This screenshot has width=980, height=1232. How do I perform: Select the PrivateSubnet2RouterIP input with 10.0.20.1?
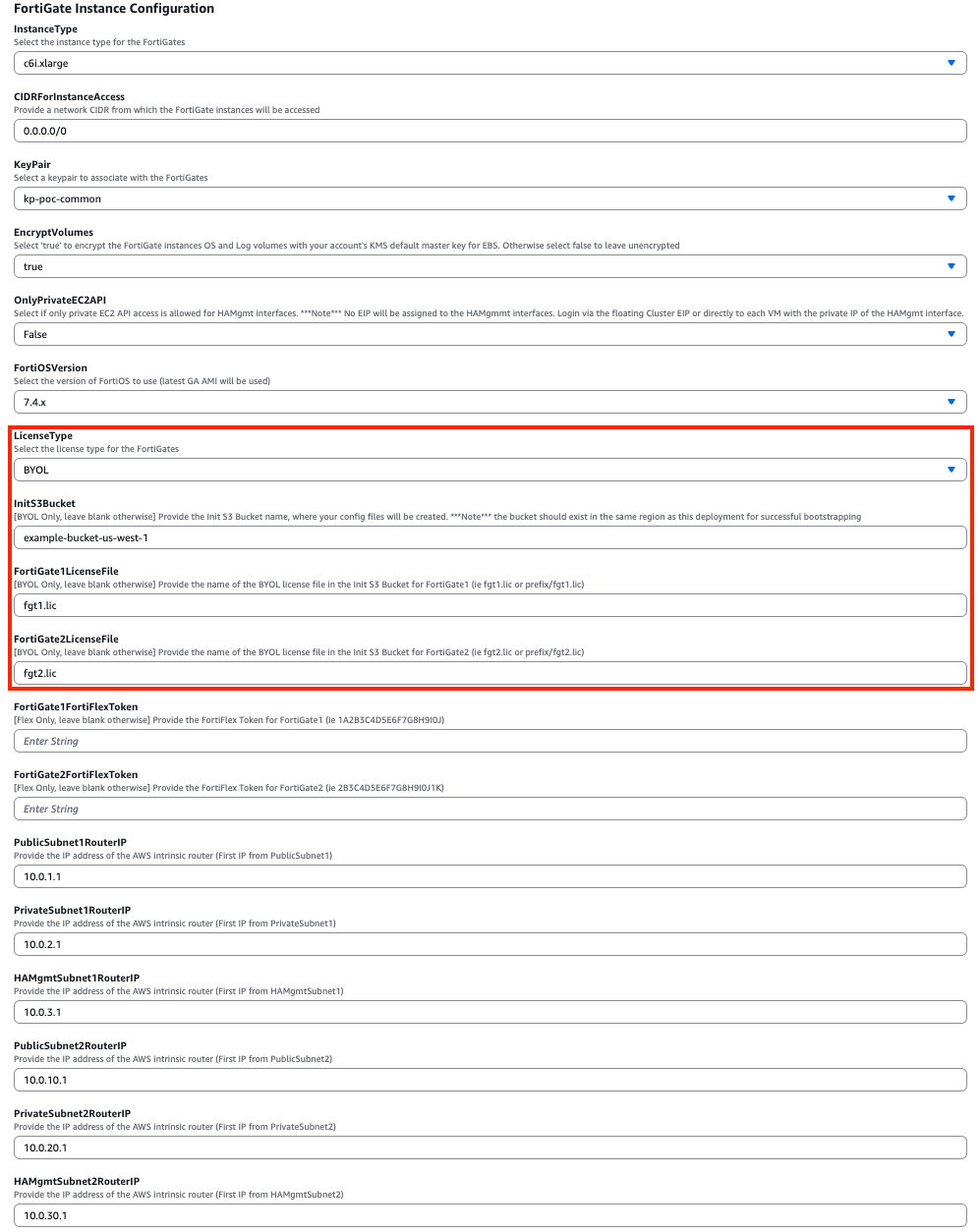pyautogui.click(x=490, y=1148)
